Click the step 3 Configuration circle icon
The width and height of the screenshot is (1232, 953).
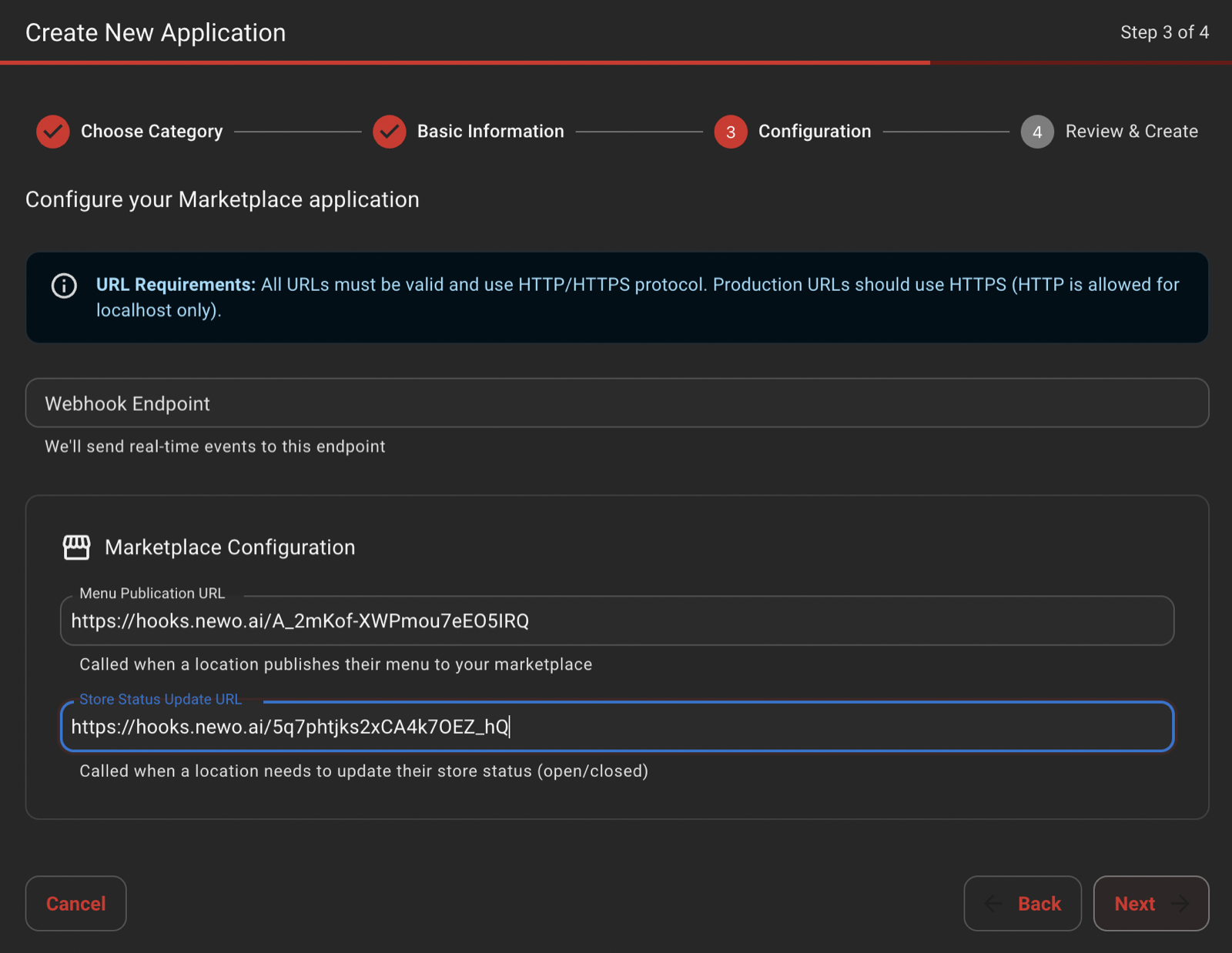point(731,132)
